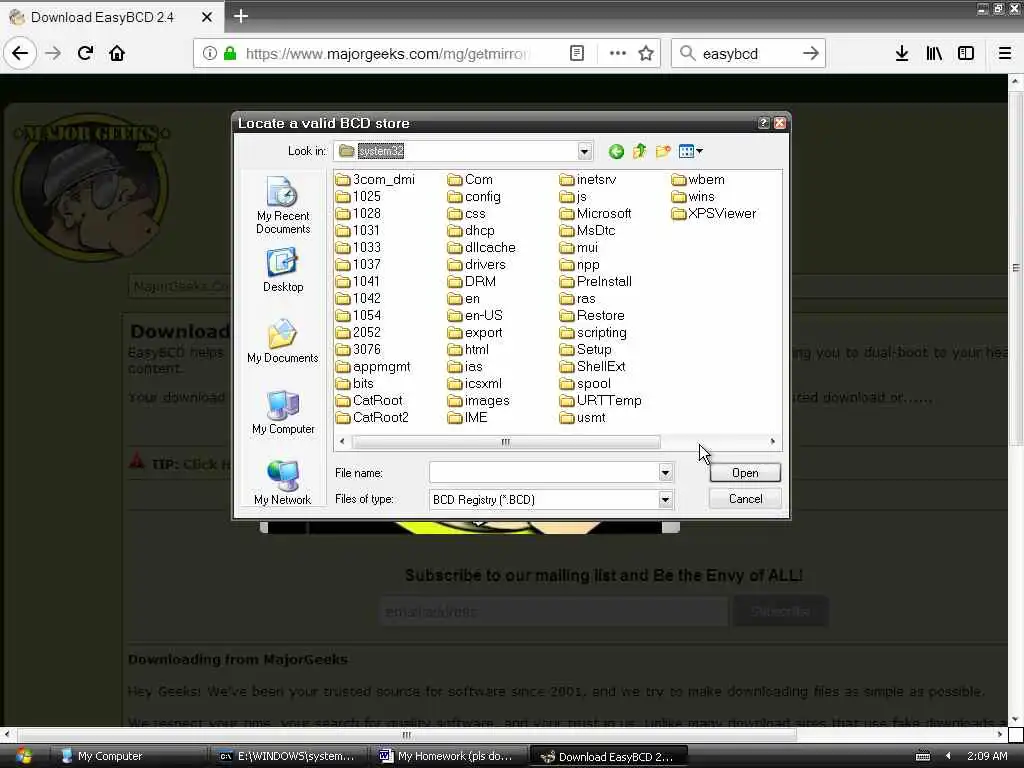Click the dialog help question mark button
Image resolution: width=1024 pixels, height=768 pixels.
click(x=763, y=123)
